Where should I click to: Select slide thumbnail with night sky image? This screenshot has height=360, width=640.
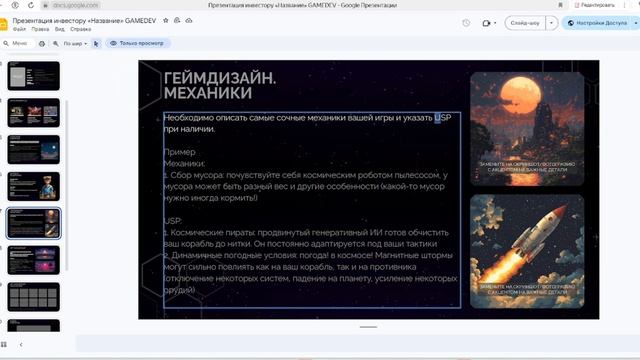[33, 149]
